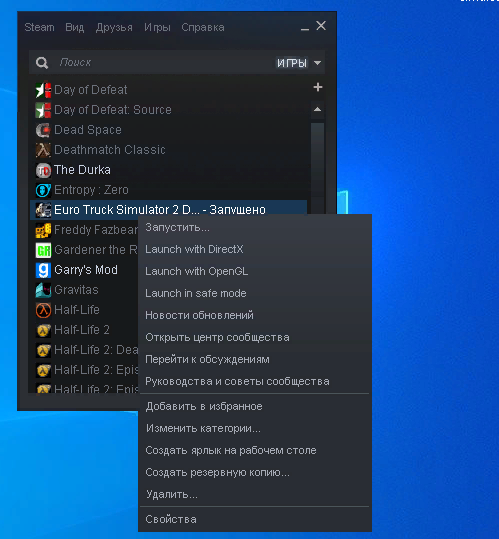Screen dimensions: 499x539
Task: Select The Durka in game list
Action: (168, 170)
